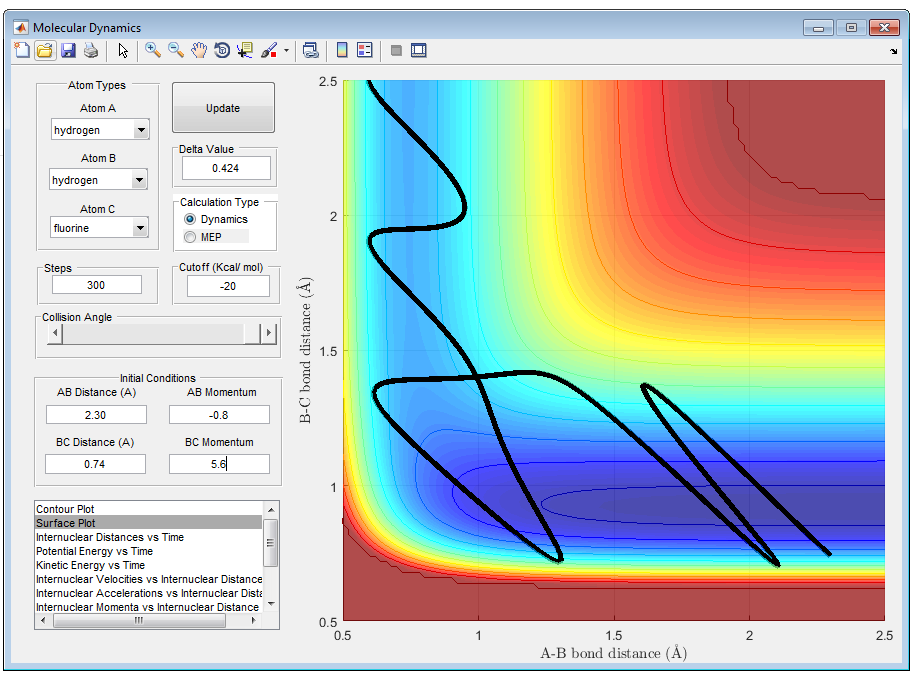Select the Zoom Out magnifier tool

[175, 50]
